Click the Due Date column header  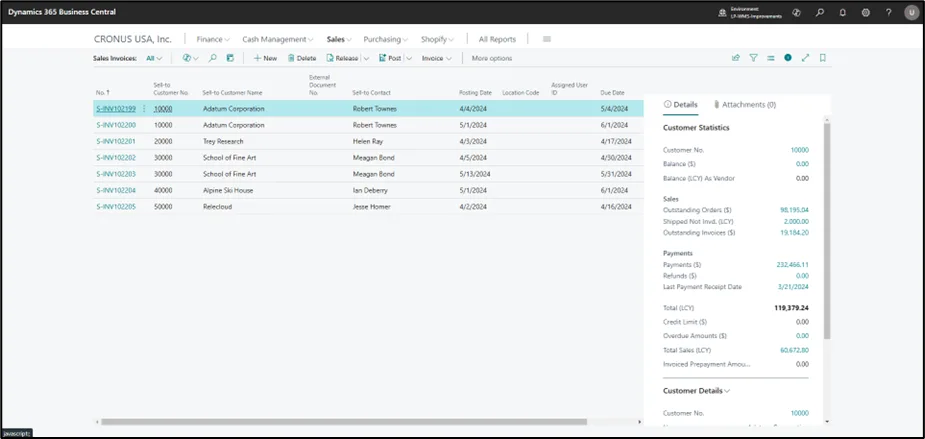click(612, 93)
